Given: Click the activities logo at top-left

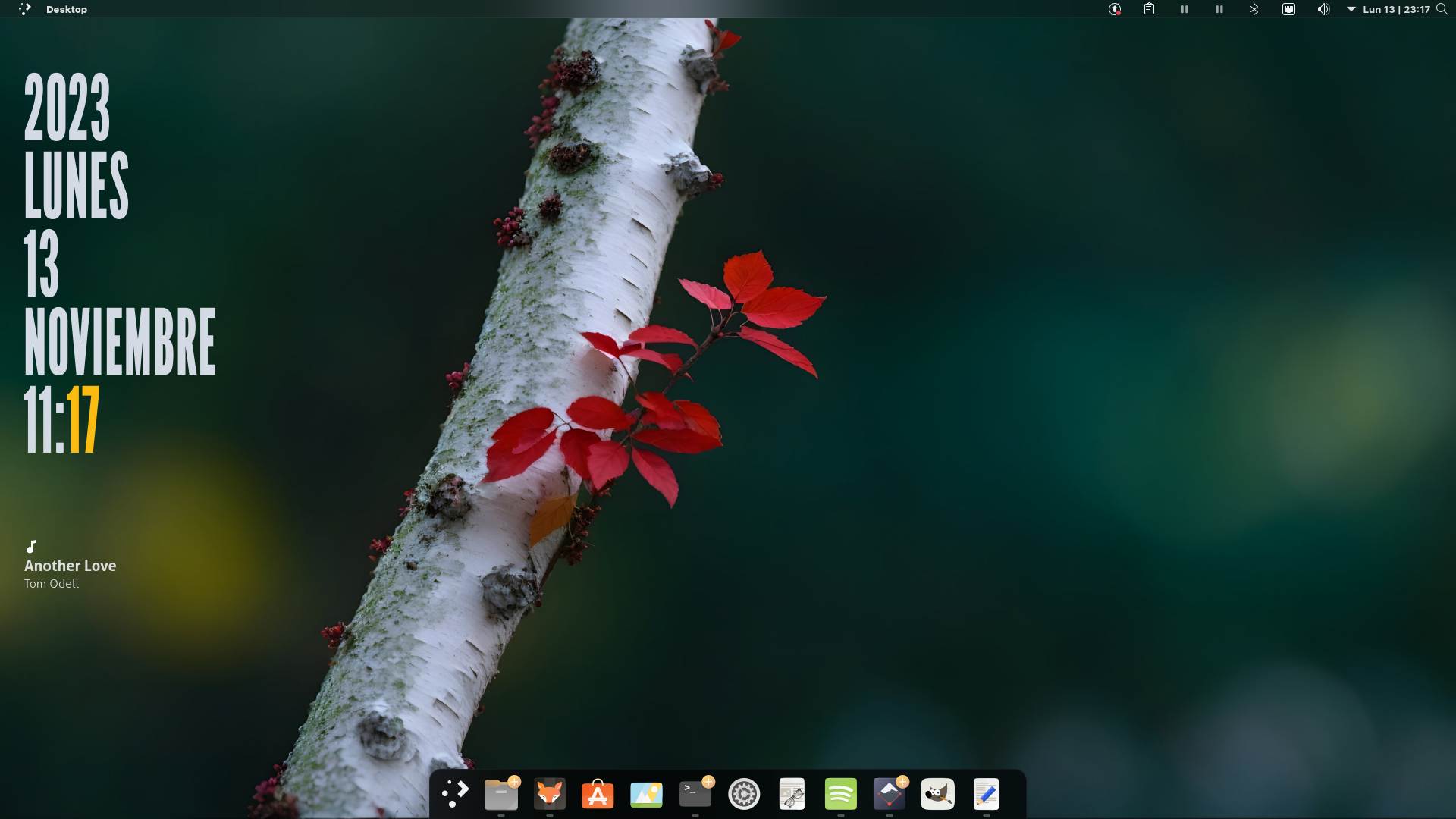Looking at the screenshot, I should pos(25,9).
